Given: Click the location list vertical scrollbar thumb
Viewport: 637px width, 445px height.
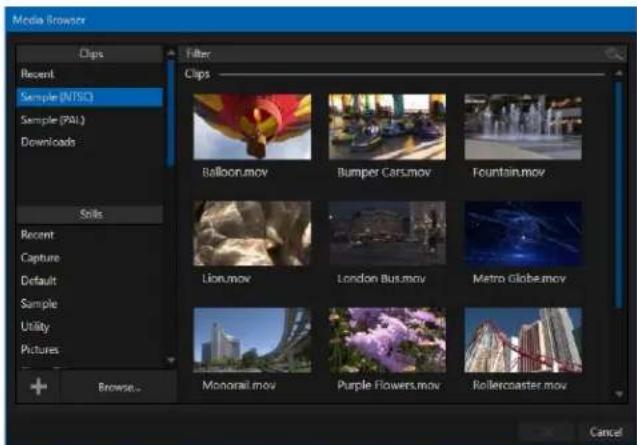Looking at the screenshot, I should click(x=171, y=113).
